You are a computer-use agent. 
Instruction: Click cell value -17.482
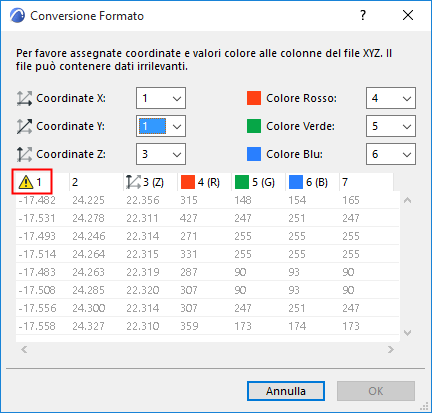(x=37, y=200)
